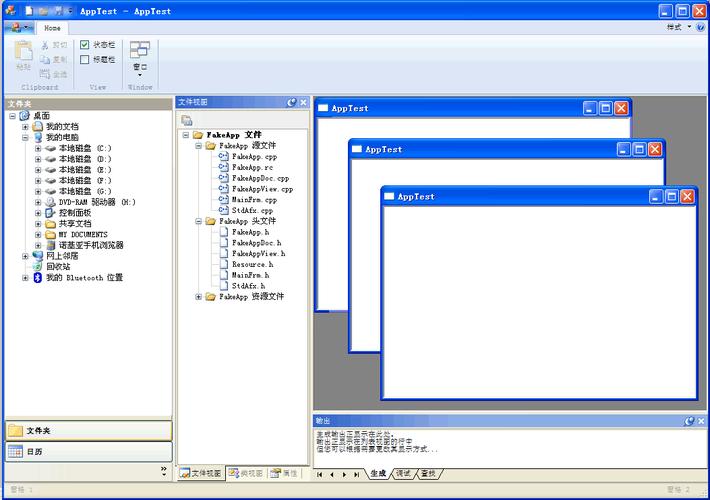710x500 pixels.
Task: Go to first output tab arrow
Action: tap(320, 474)
